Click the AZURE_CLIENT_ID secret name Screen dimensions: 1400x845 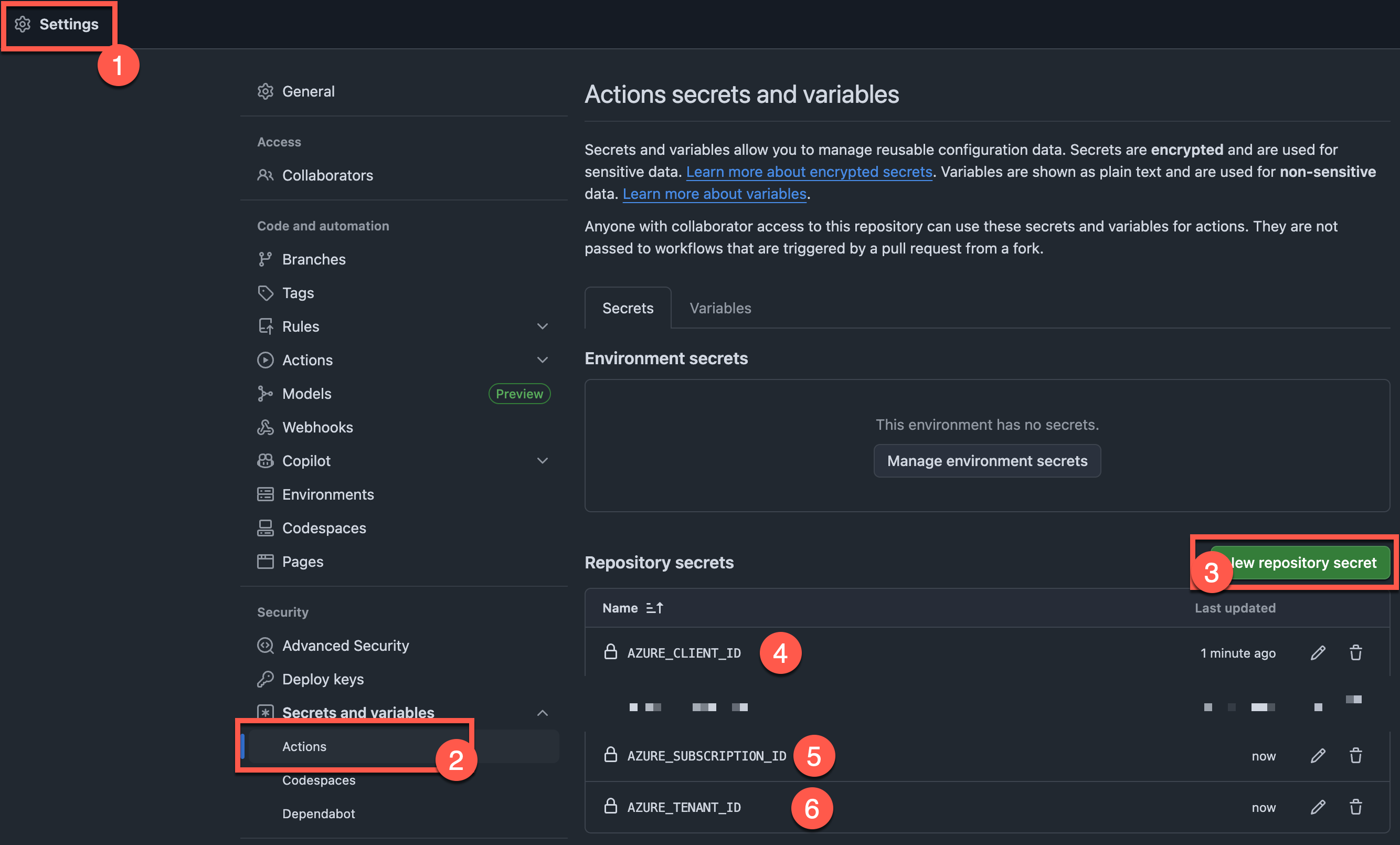coord(684,652)
